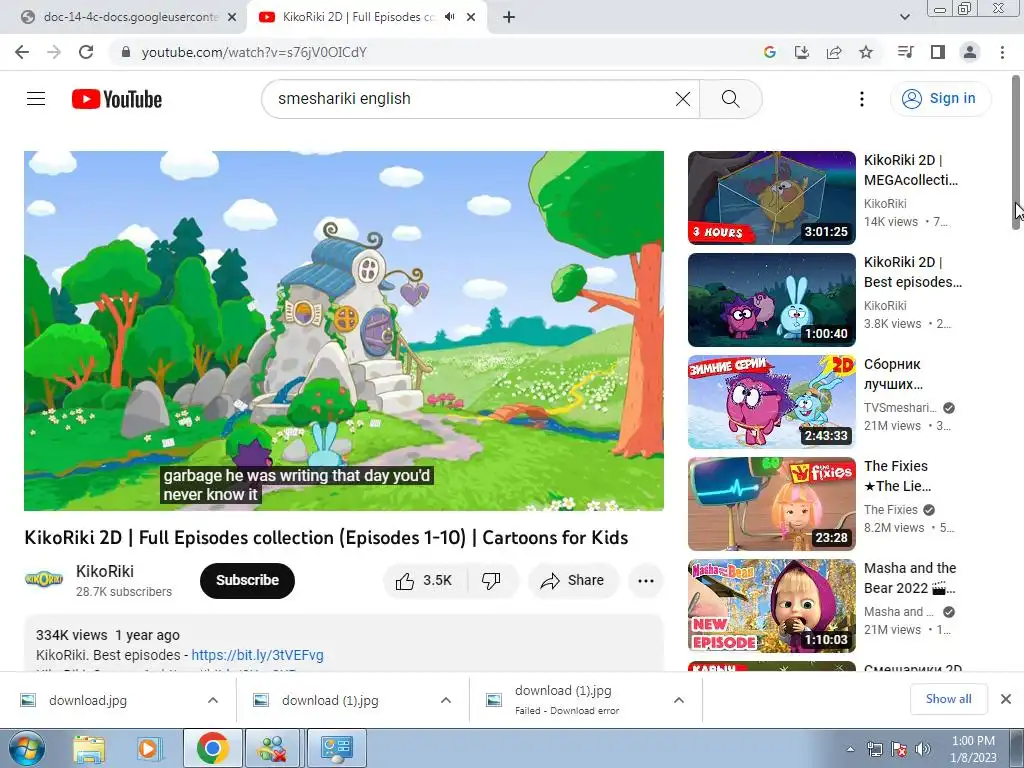
Task: Select the KikoRiki 2D YouTube tab
Action: tap(358, 17)
